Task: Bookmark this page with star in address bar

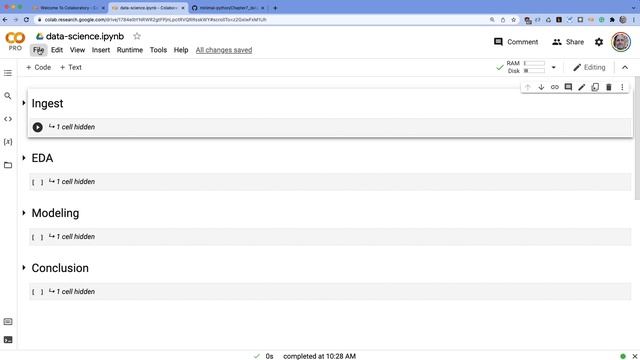Action: tap(513, 20)
